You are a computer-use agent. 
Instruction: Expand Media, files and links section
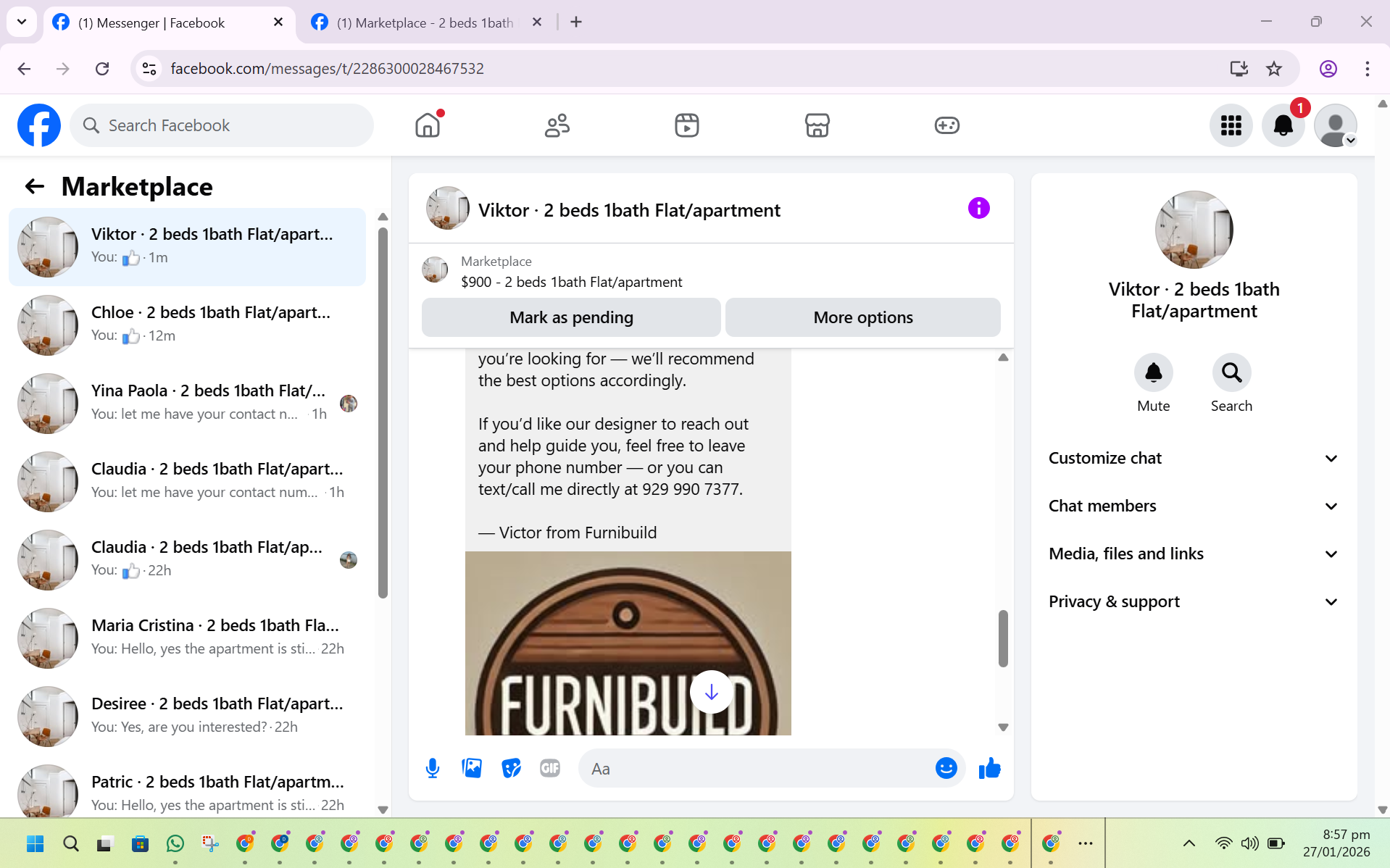[1194, 554]
